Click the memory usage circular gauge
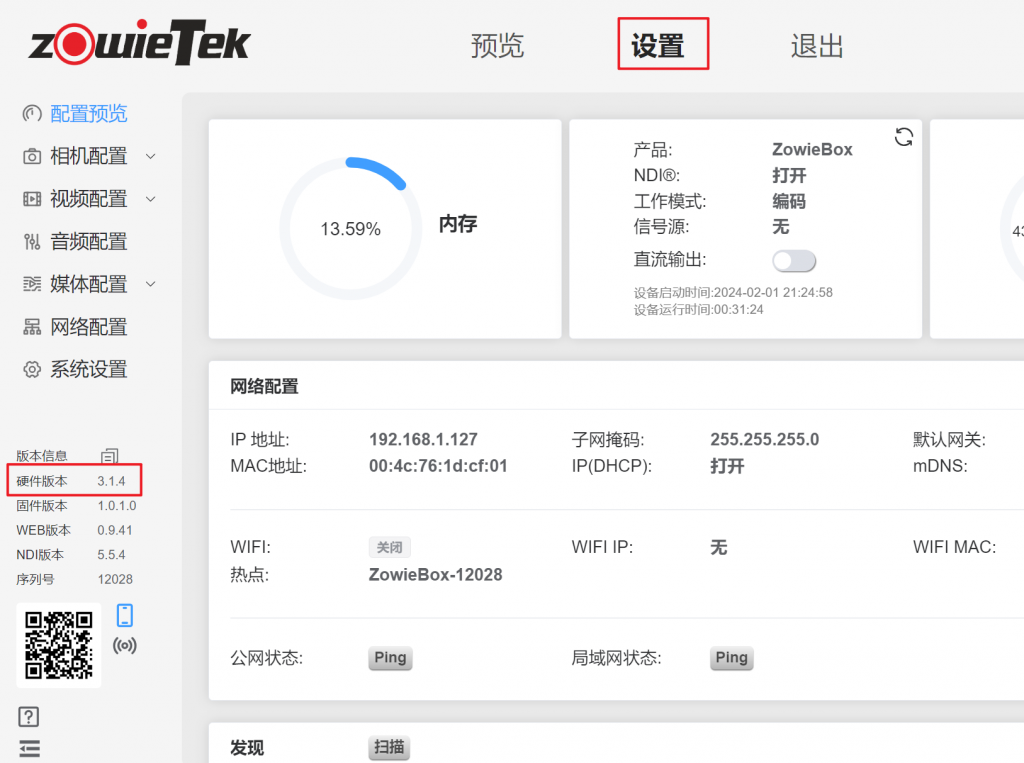This screenshot has height=763, width=1024. [351, 229]
